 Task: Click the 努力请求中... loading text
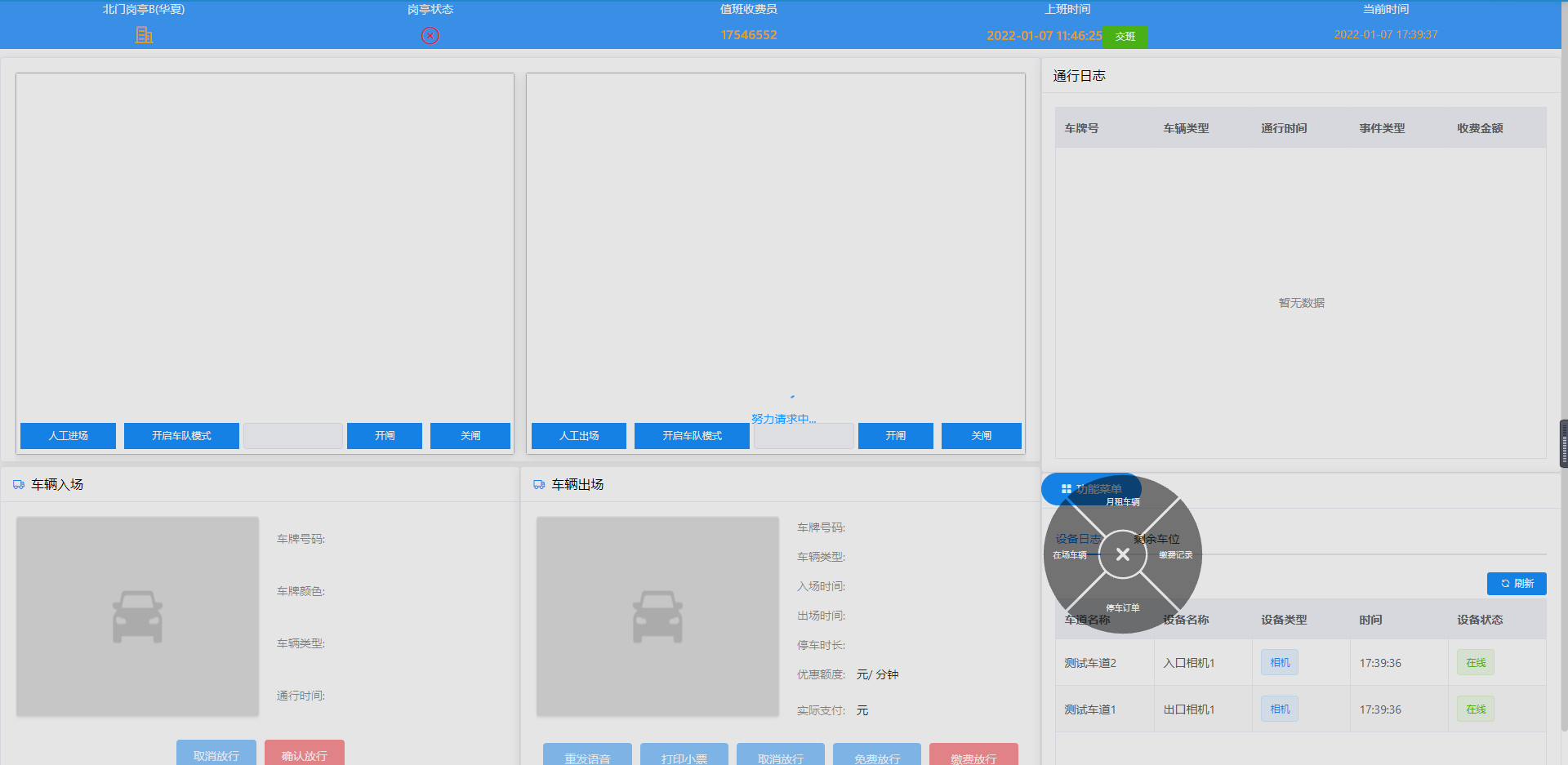tap(784, 419)
